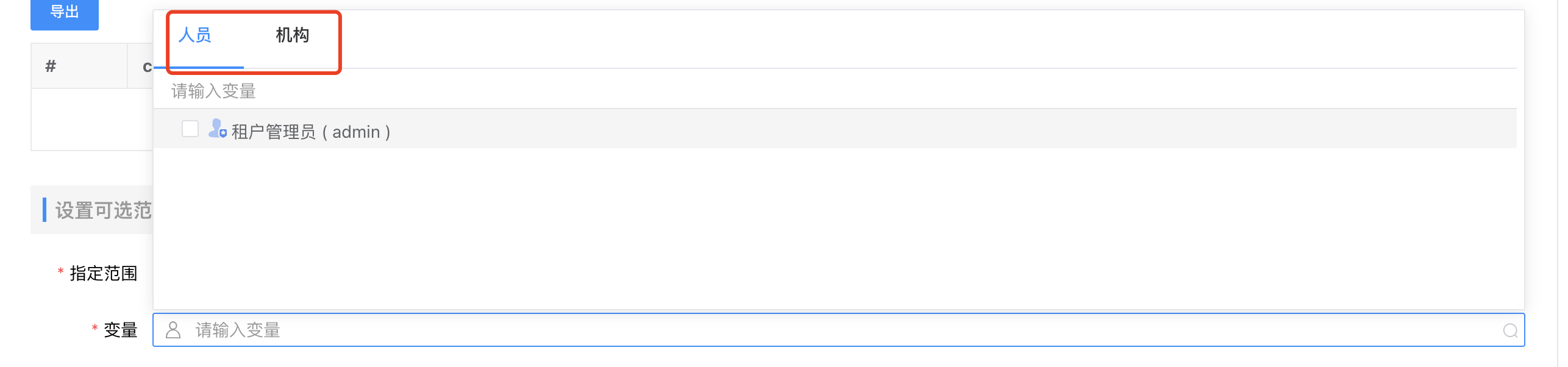Viewport: 1568px width, 367px height.
Task: Click the magnifier search icon in 变量 field
Action: [1510, 330]
